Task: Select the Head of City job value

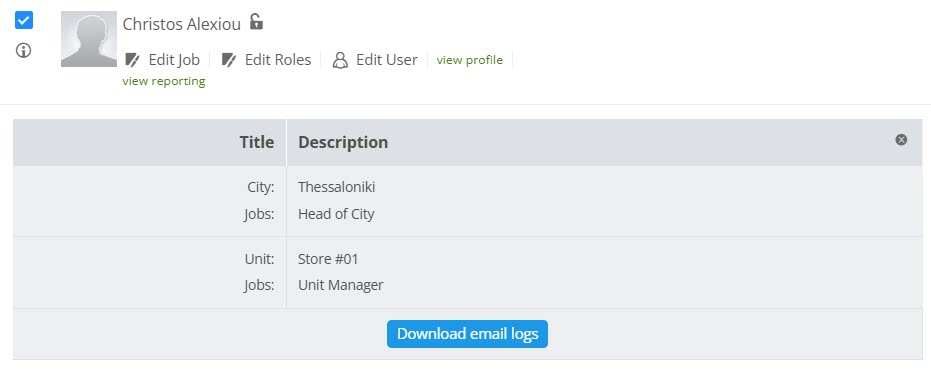Action: pyautogui.click(x=336, y=214)
